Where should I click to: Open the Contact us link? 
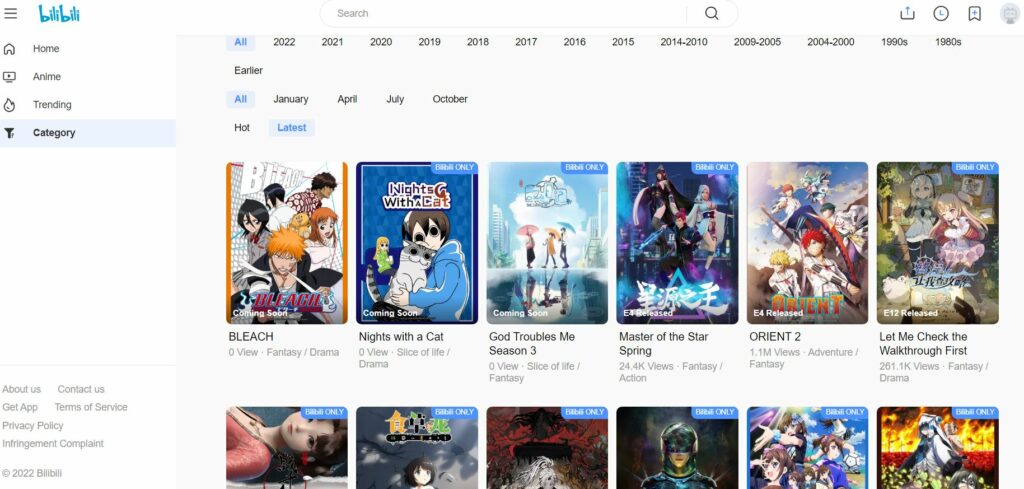[x=81, y=389]
